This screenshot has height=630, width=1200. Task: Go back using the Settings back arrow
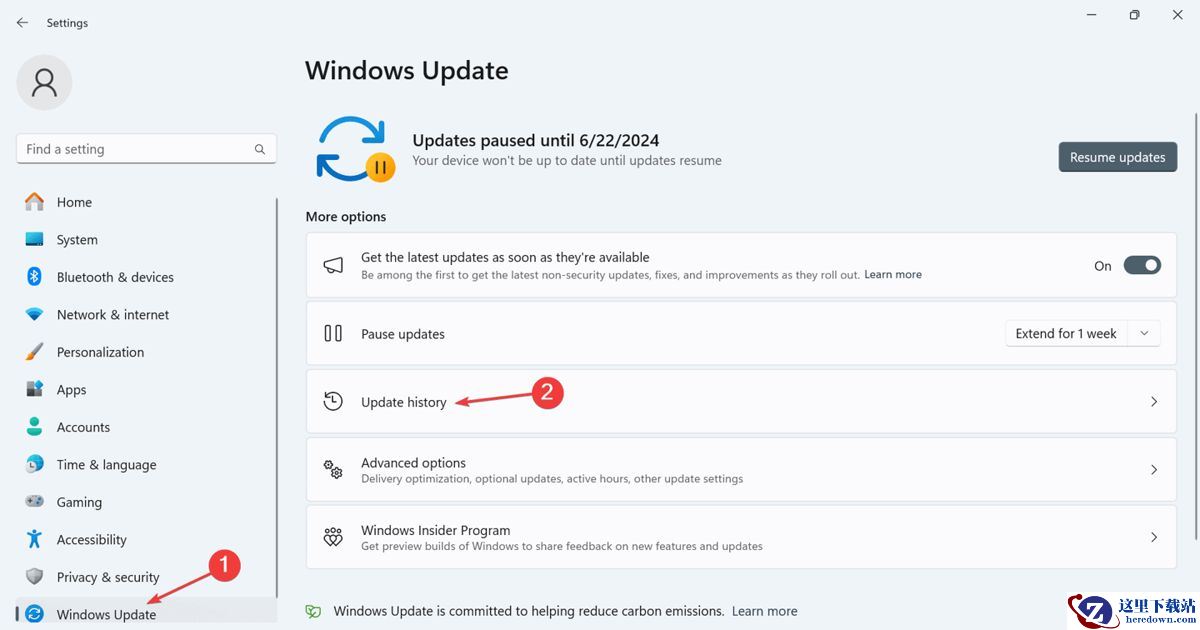22,23
